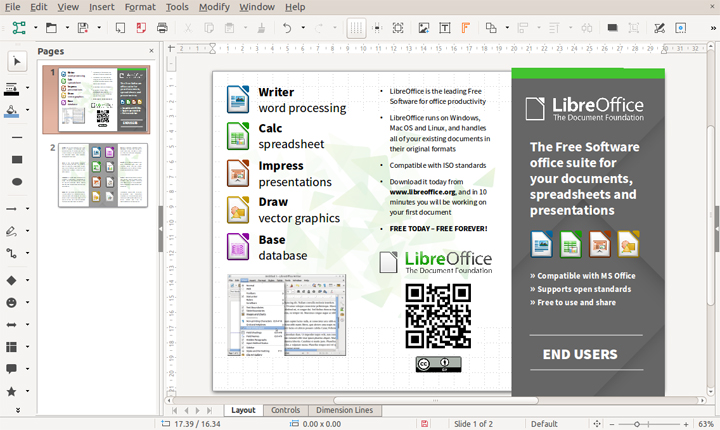
Task: Select the Block Arrows tool
Action: [x=11, y=325]
